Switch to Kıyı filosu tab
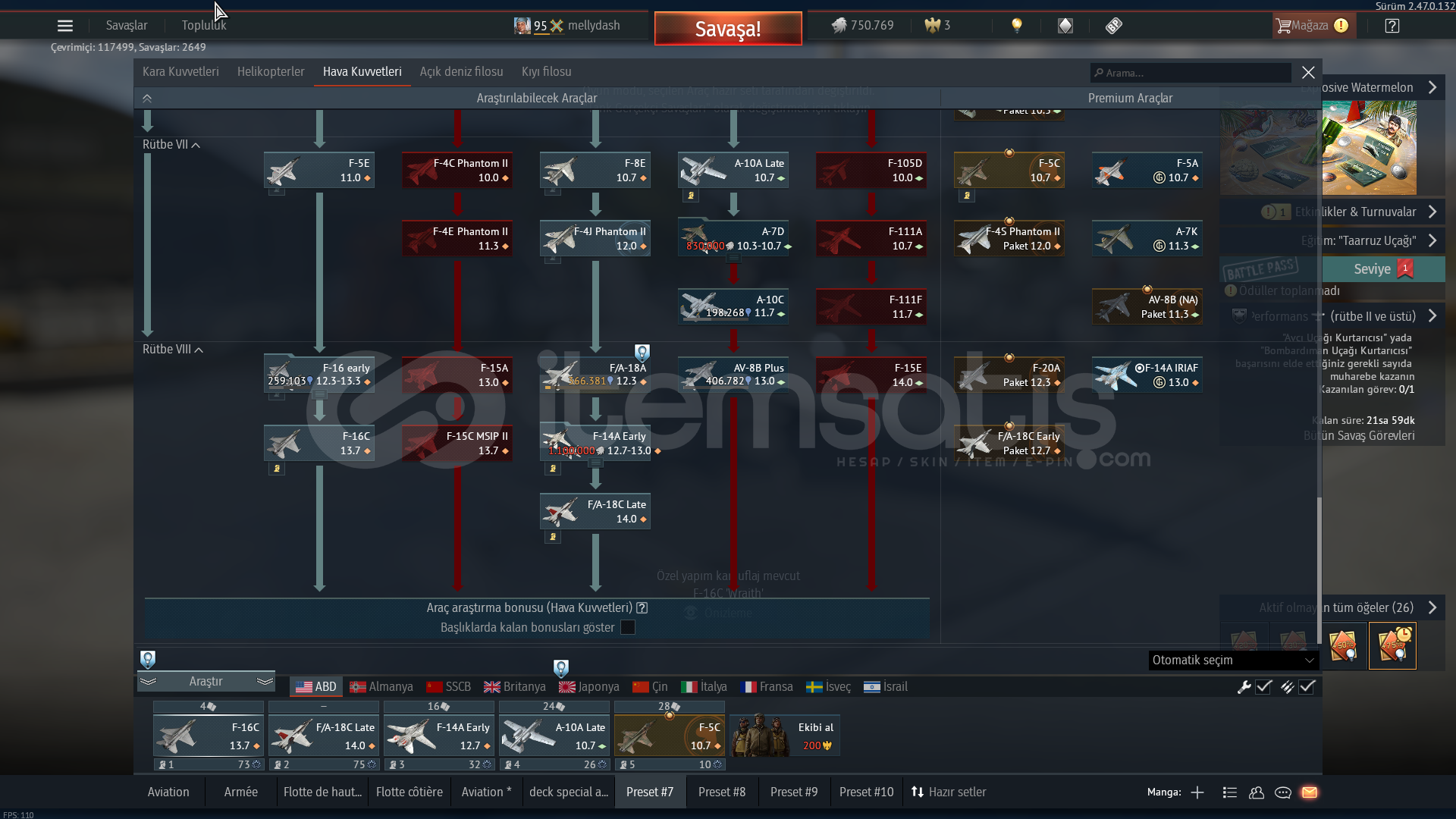The width and height of the screenshot is (1456, 819). click(547, 71)
